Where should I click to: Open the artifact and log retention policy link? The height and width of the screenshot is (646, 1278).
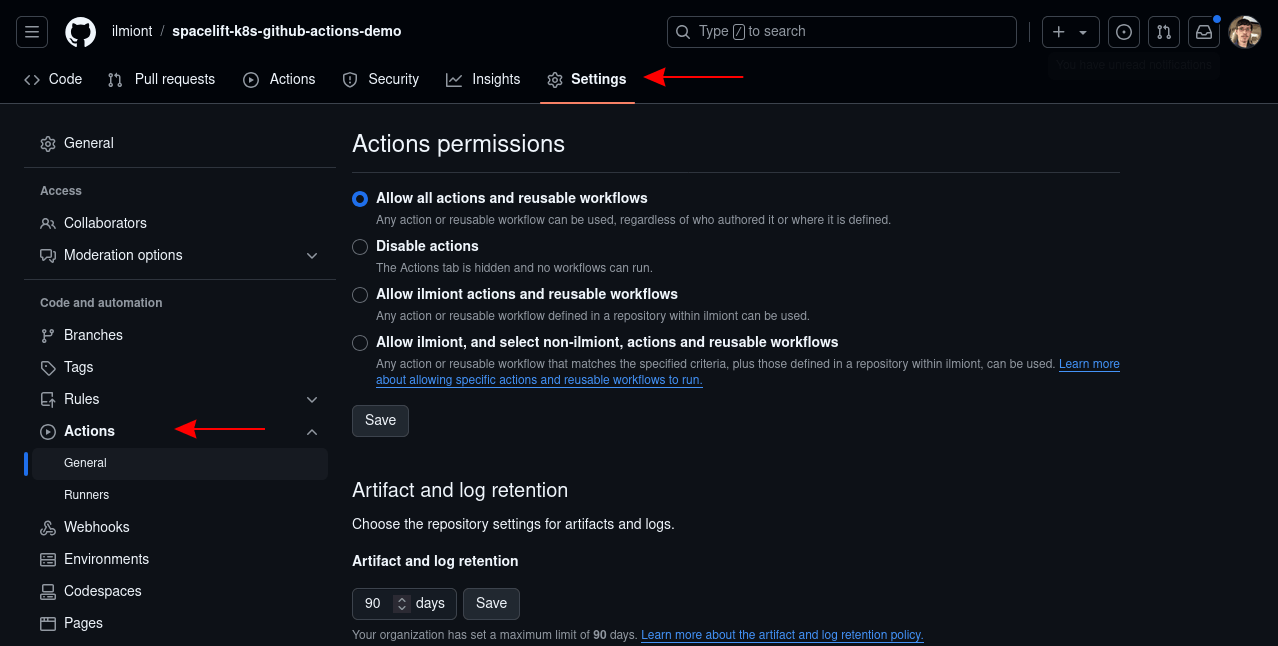coord(782,635)
